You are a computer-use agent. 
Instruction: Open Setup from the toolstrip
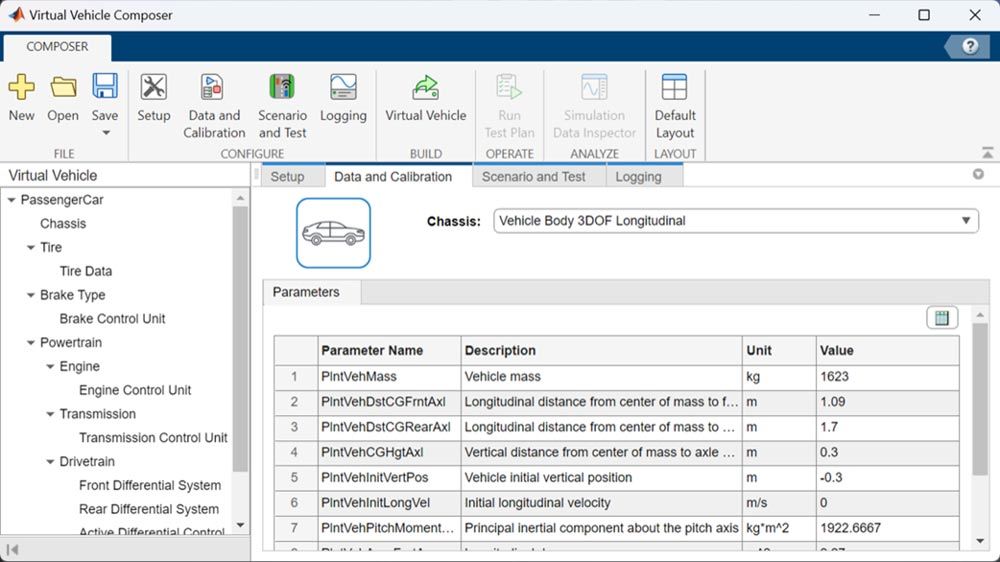(x=154, y=98)
